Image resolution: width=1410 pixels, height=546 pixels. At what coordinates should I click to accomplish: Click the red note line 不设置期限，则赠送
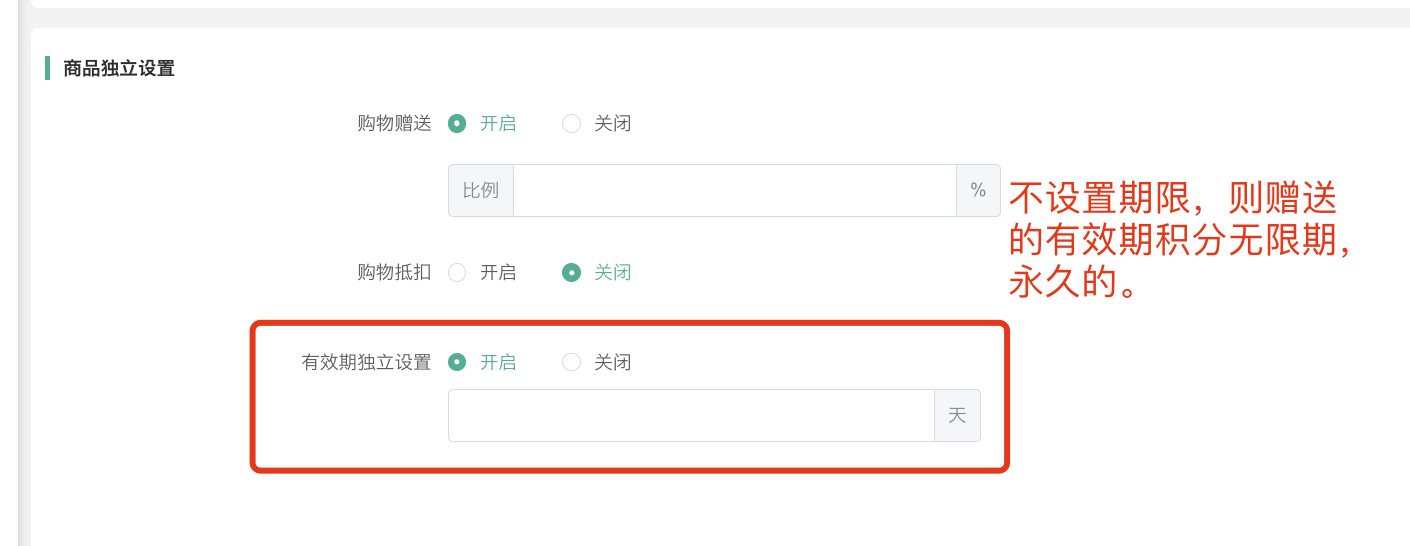1172,199
